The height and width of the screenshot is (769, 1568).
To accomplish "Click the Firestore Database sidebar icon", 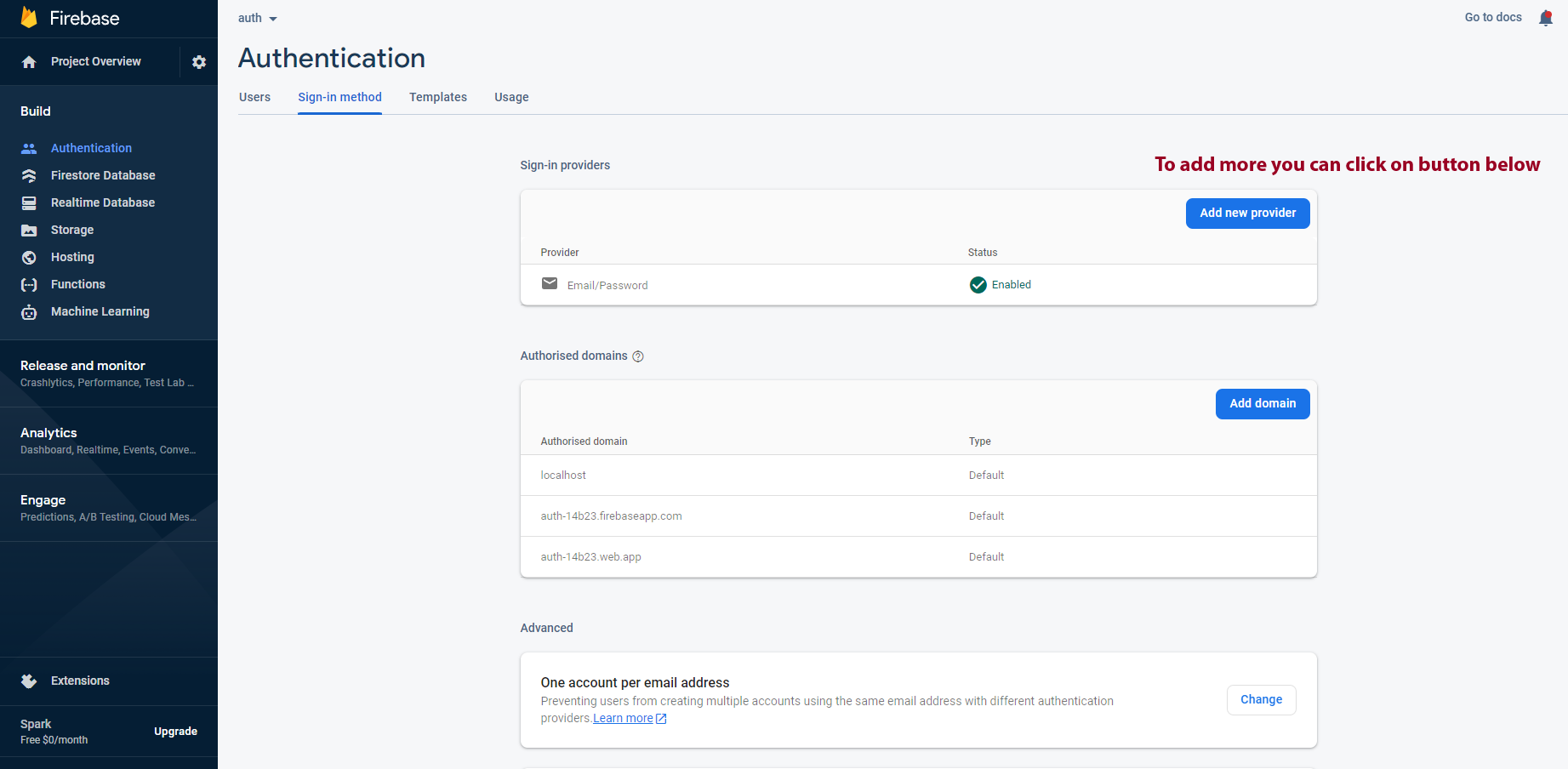I will 29,175.
